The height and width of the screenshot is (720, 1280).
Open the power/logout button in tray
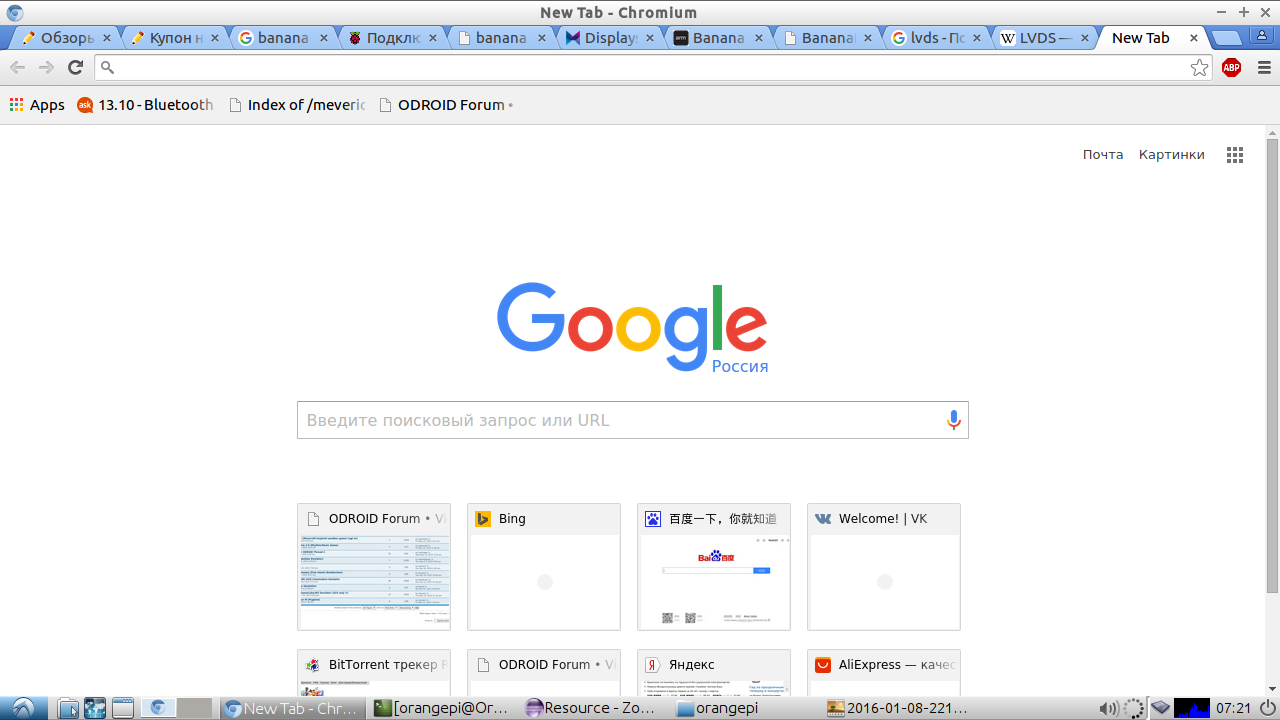point(1267,708)
